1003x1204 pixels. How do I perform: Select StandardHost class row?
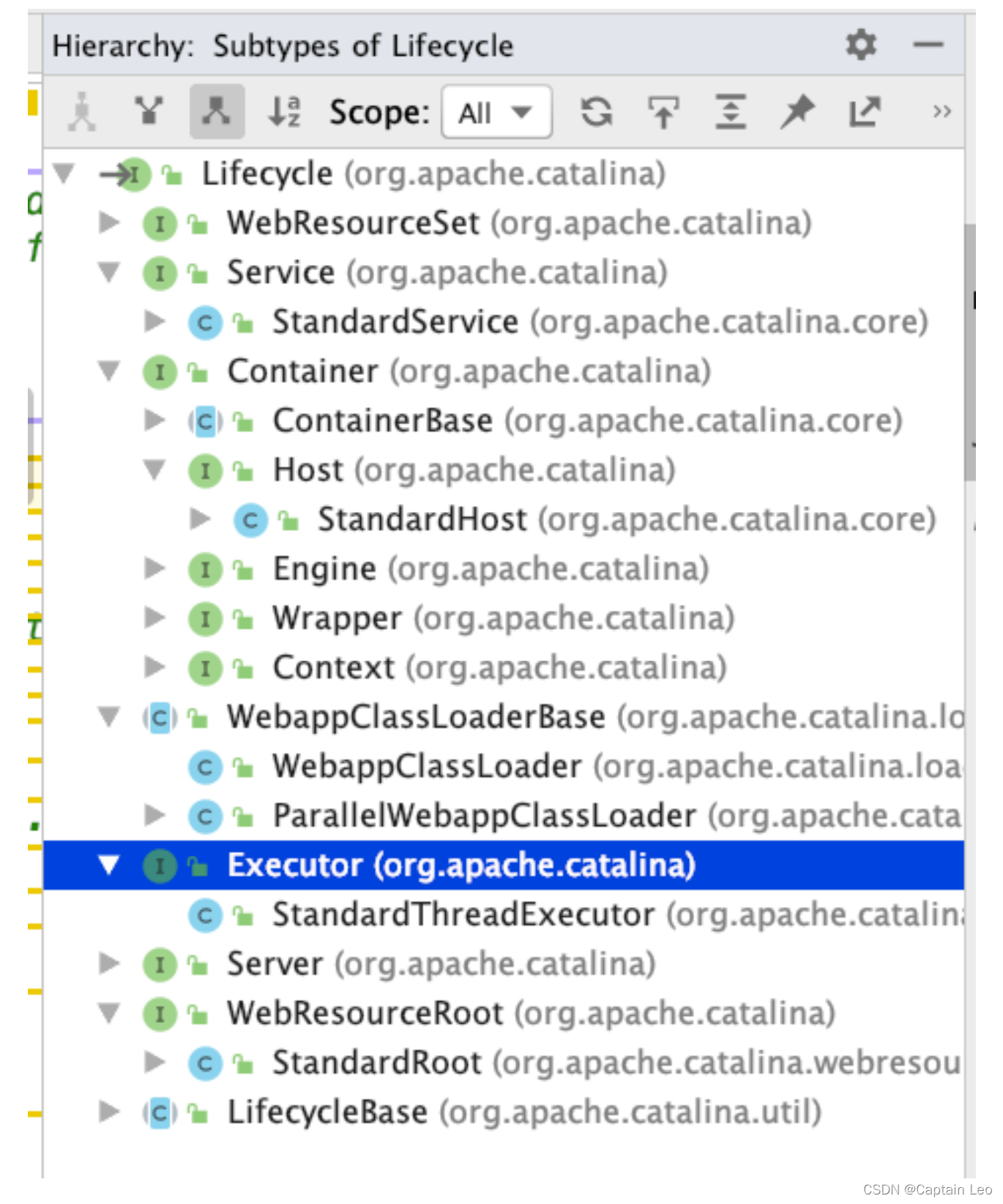pyautogui.click(x=504, y=519)
